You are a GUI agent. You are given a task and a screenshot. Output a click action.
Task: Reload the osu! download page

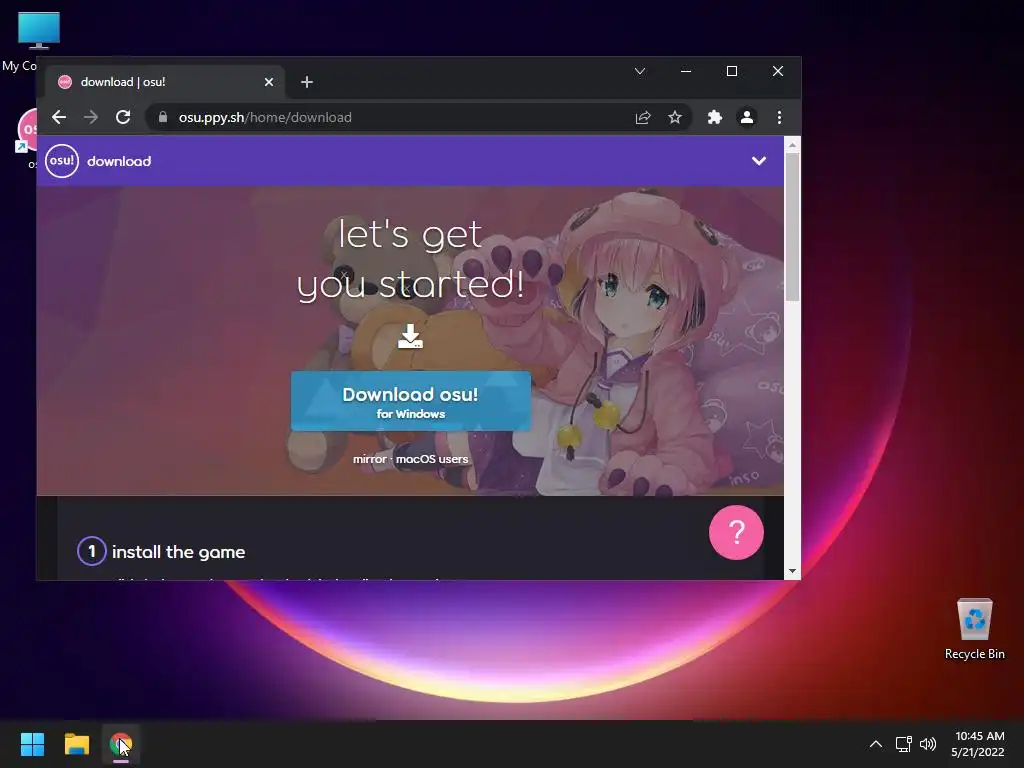click(123, 117)
